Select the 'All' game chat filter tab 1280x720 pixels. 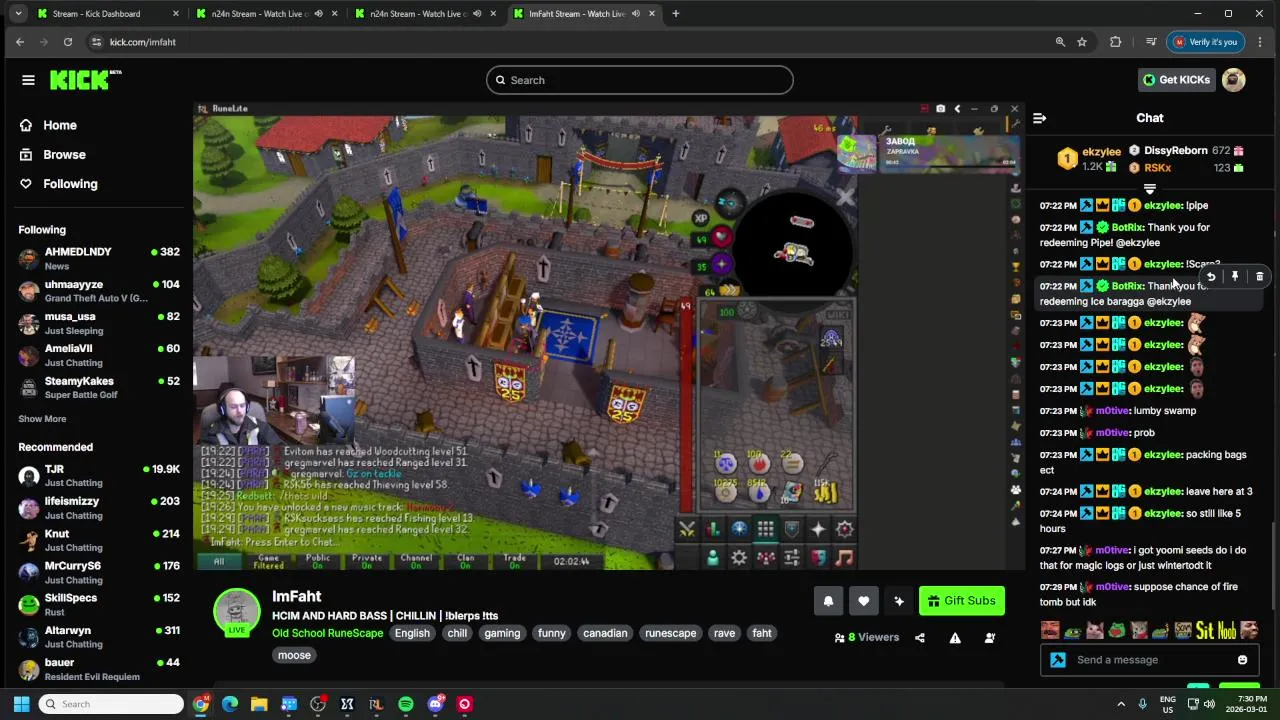(218, 561)
